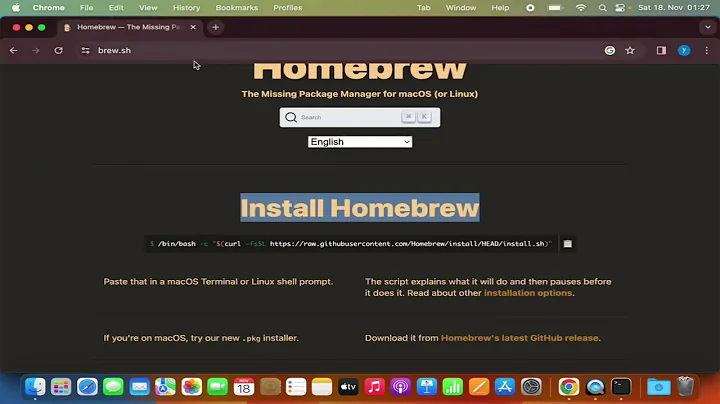Open Numbers from the Dock

coord(453,387)
